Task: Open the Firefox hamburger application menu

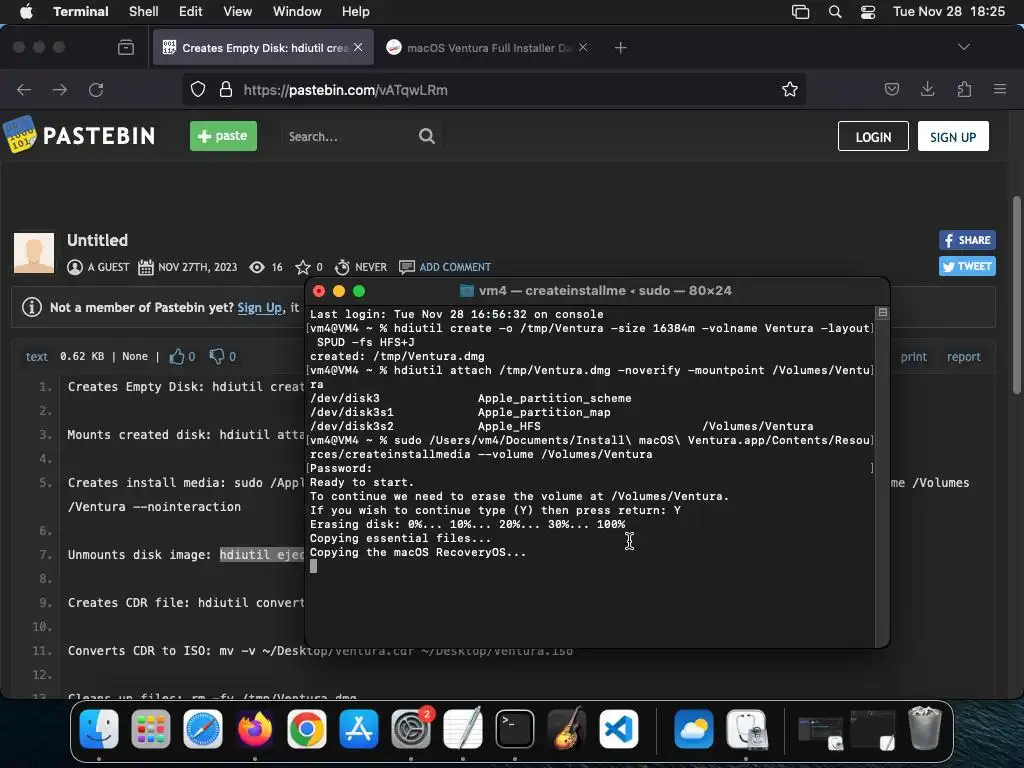Action: [x=1000, y=89]
